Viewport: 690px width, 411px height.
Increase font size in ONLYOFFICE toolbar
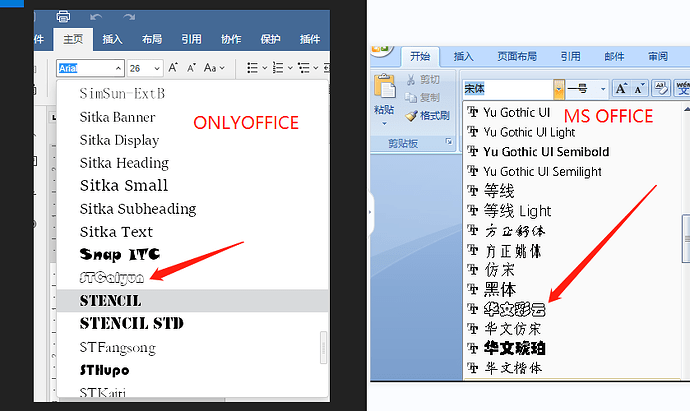pyautogui.click(x=173, y=68)
